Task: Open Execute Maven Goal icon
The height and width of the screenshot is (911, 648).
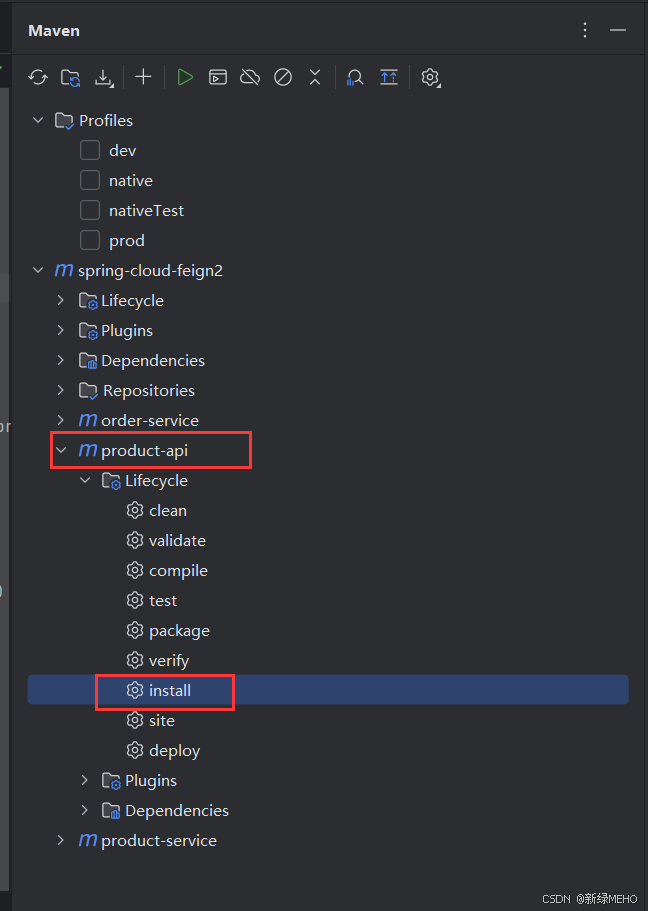Action: point(217,77)
